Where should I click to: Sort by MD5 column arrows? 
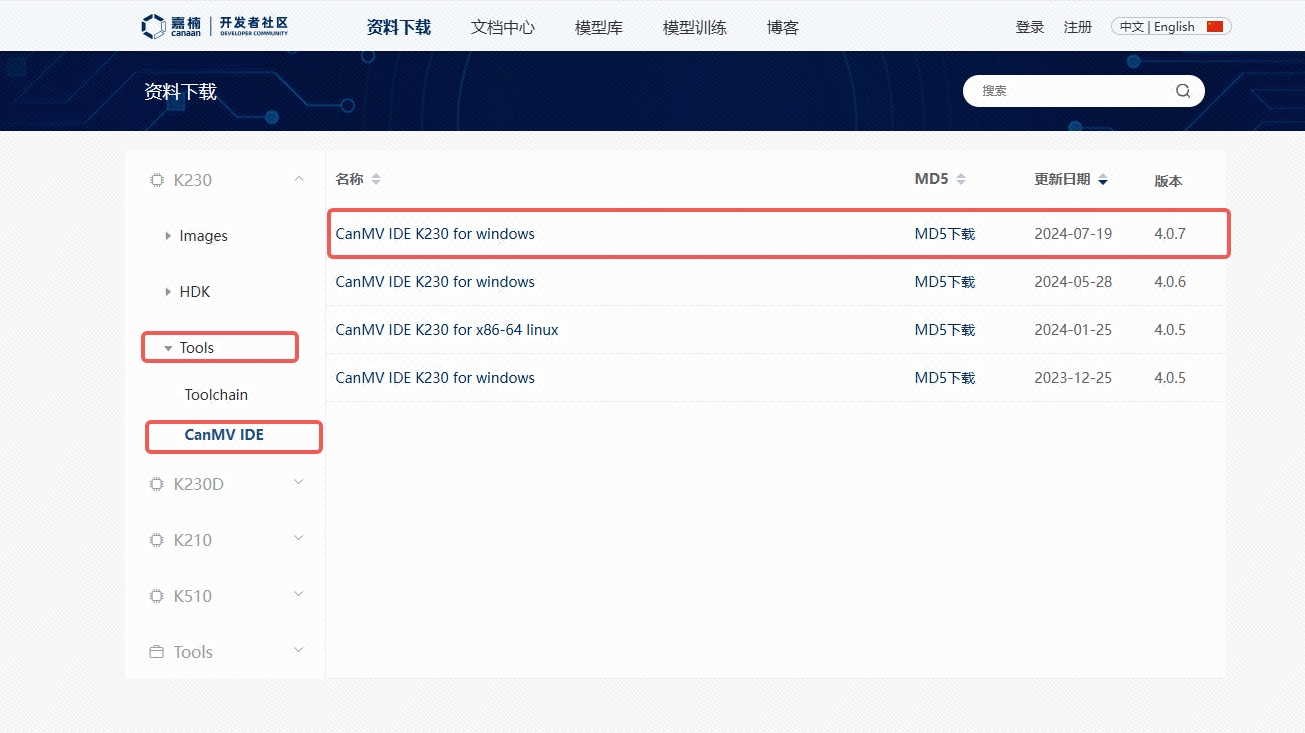pyautogui.click(x=961, y=180)
